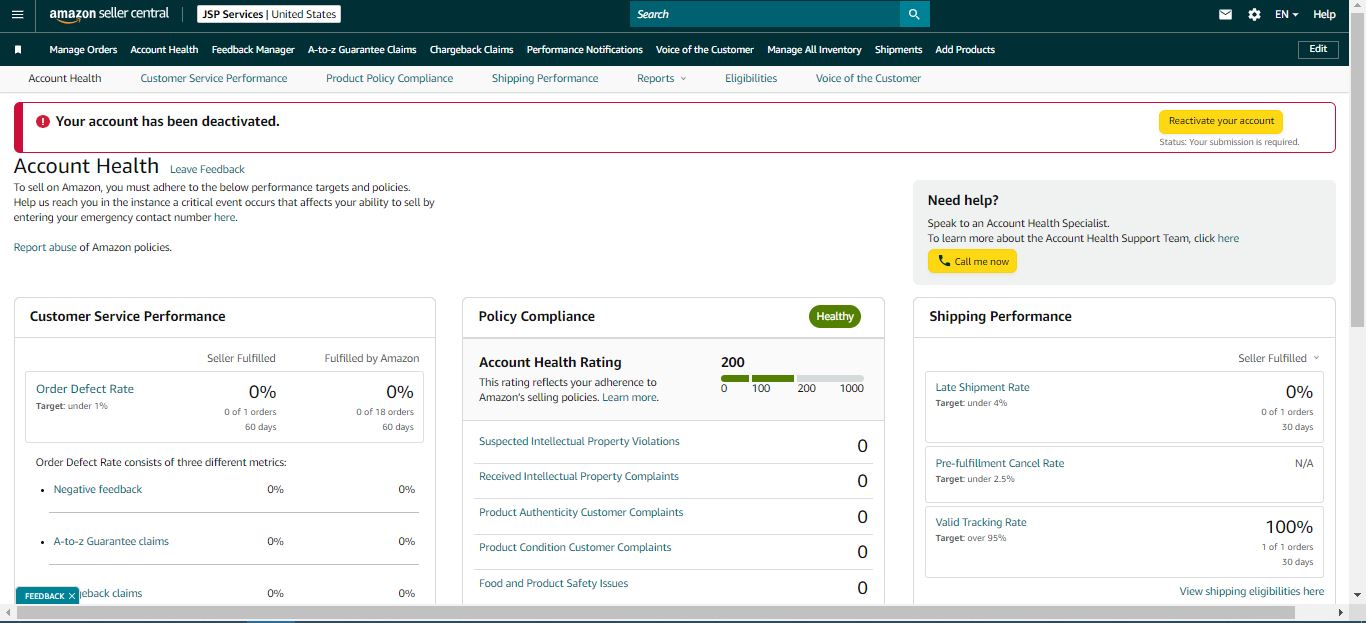Click the 100% Valid Tracking Rate value
The height and width of the screenshot is (623, 1366).
(x=1289, y=526)
